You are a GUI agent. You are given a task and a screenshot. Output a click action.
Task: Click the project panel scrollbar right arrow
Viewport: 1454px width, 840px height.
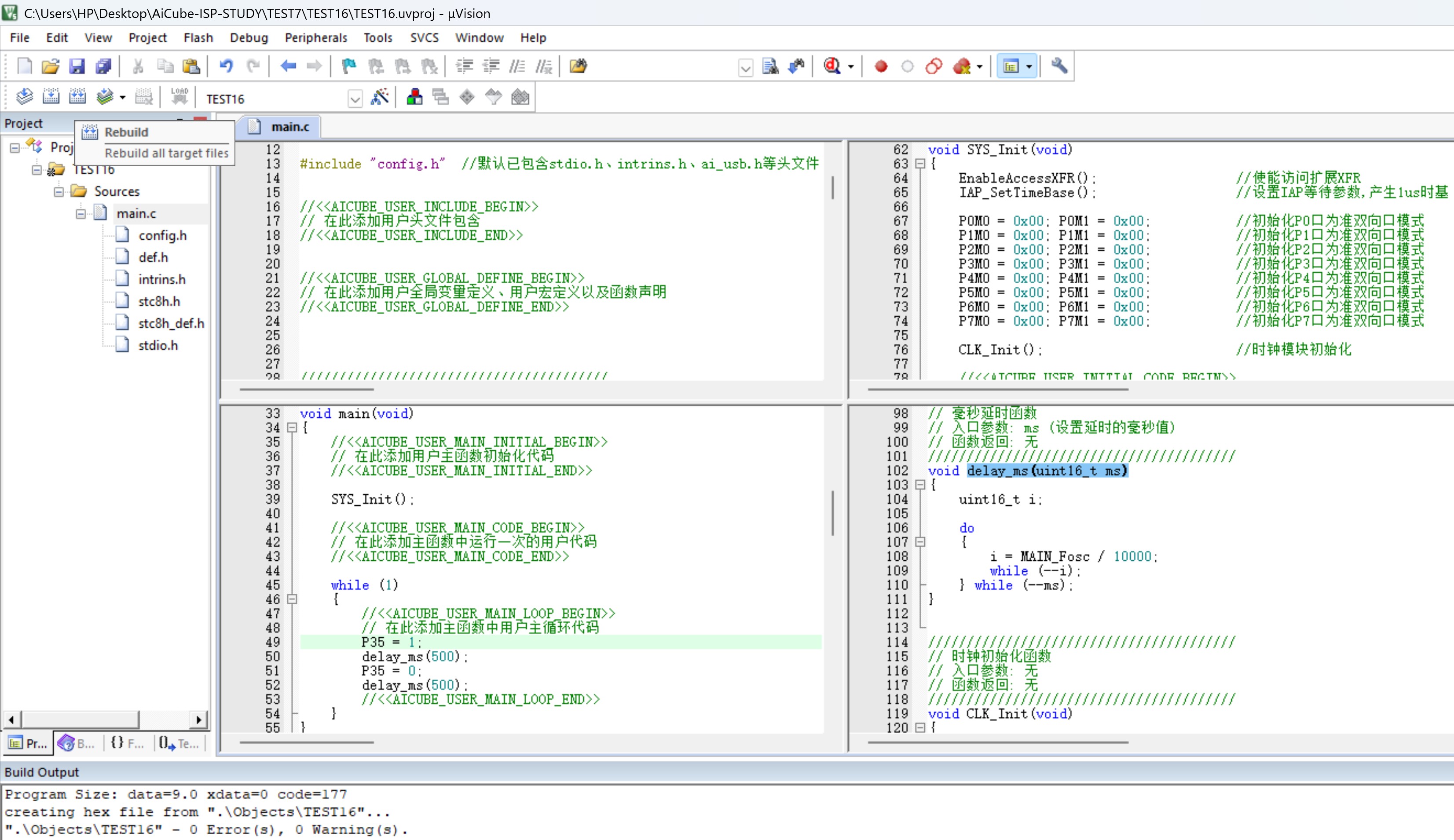pyautogui.click(x=198, y=719)
